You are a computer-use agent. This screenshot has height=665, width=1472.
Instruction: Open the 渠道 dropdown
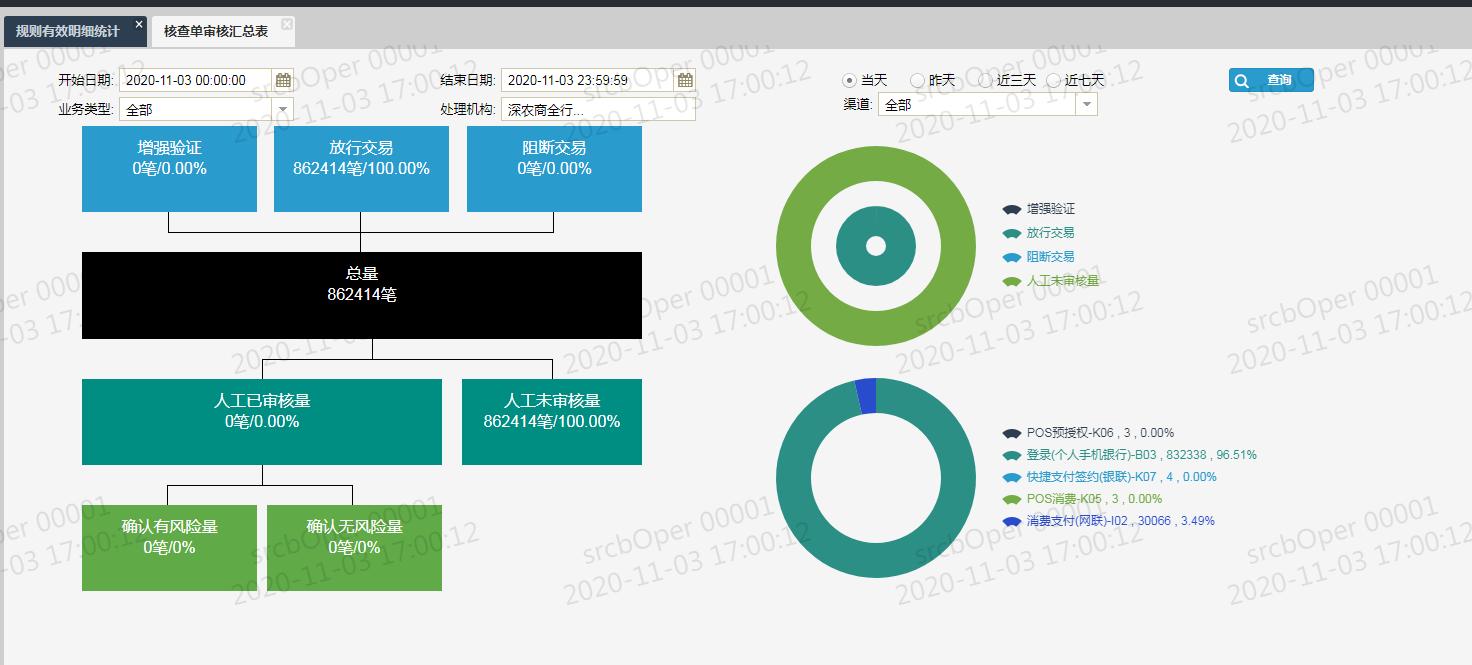(1087, 104)
